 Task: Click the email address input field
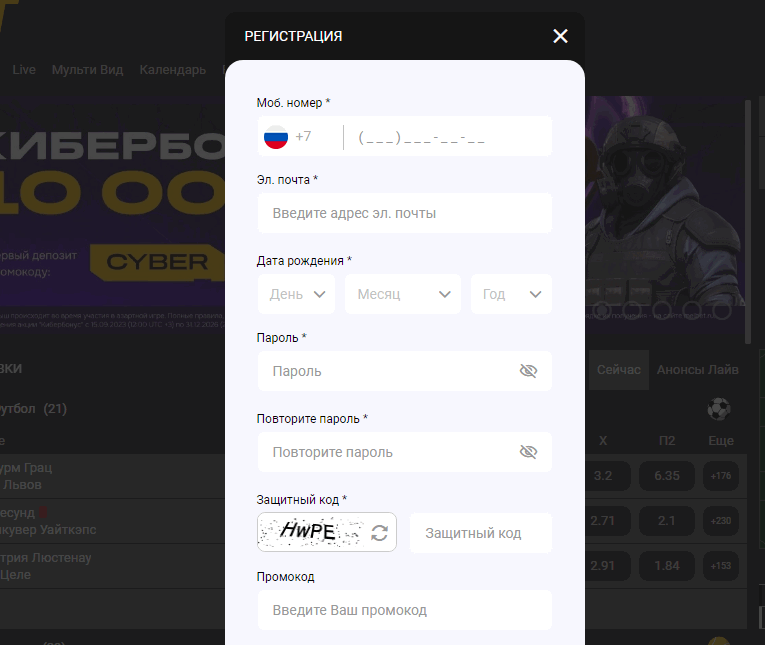pos(404,213)
